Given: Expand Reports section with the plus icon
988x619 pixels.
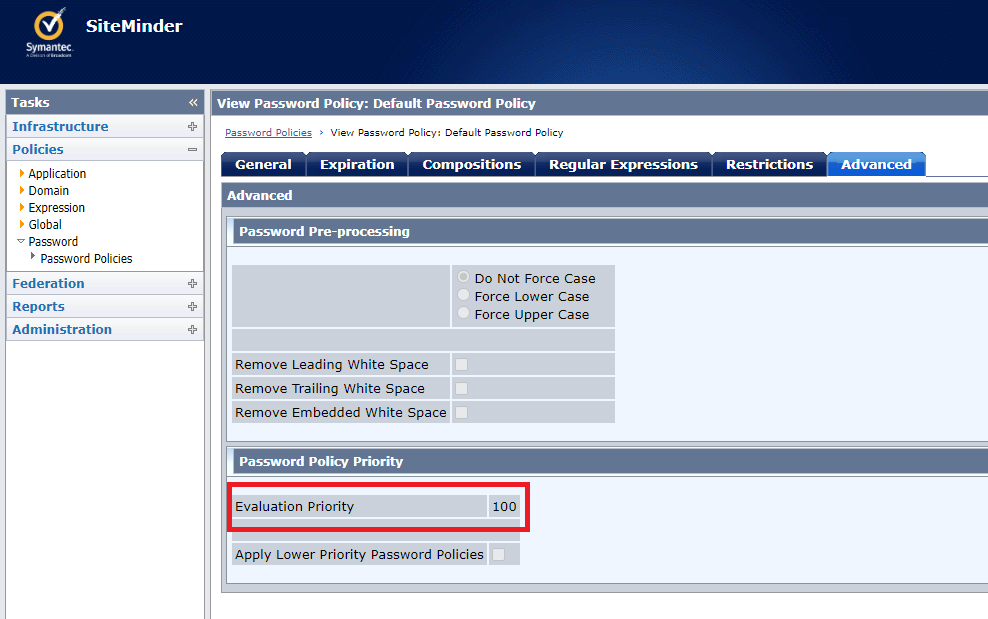Looking at the screenshot, I should click(192, 306).
